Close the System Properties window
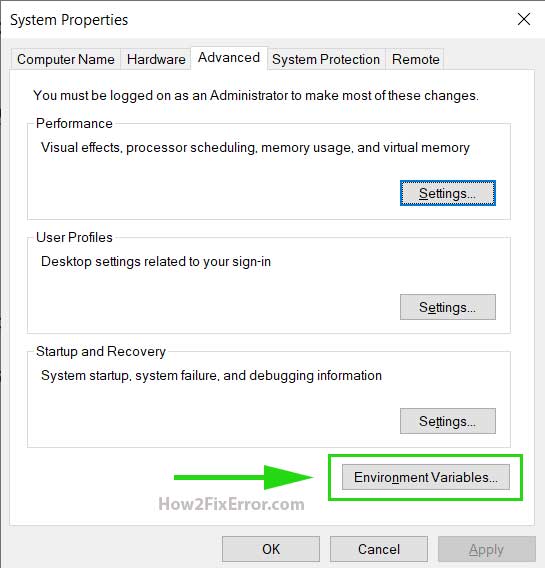 524,19
